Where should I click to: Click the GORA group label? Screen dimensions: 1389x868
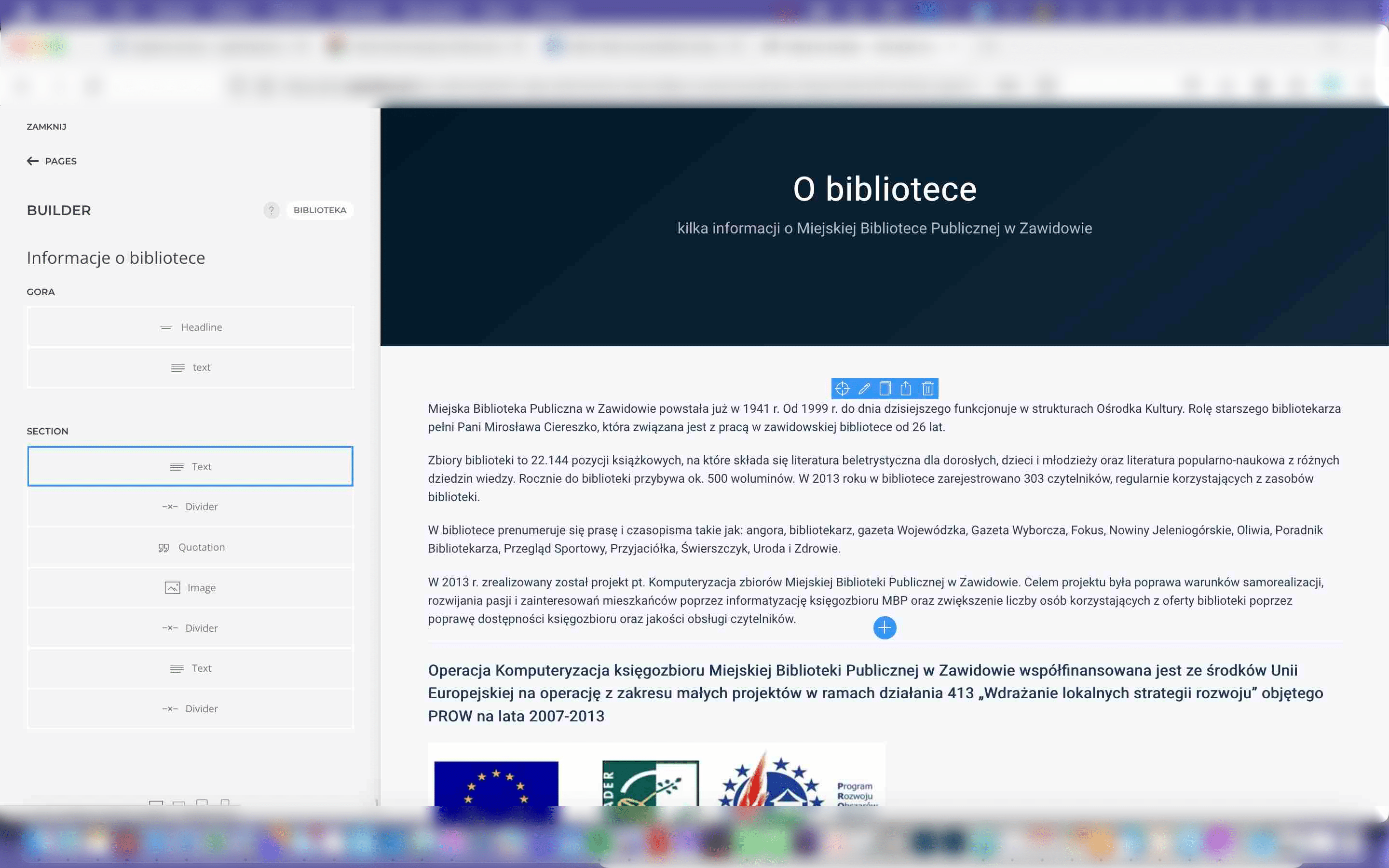pos(41,292)
